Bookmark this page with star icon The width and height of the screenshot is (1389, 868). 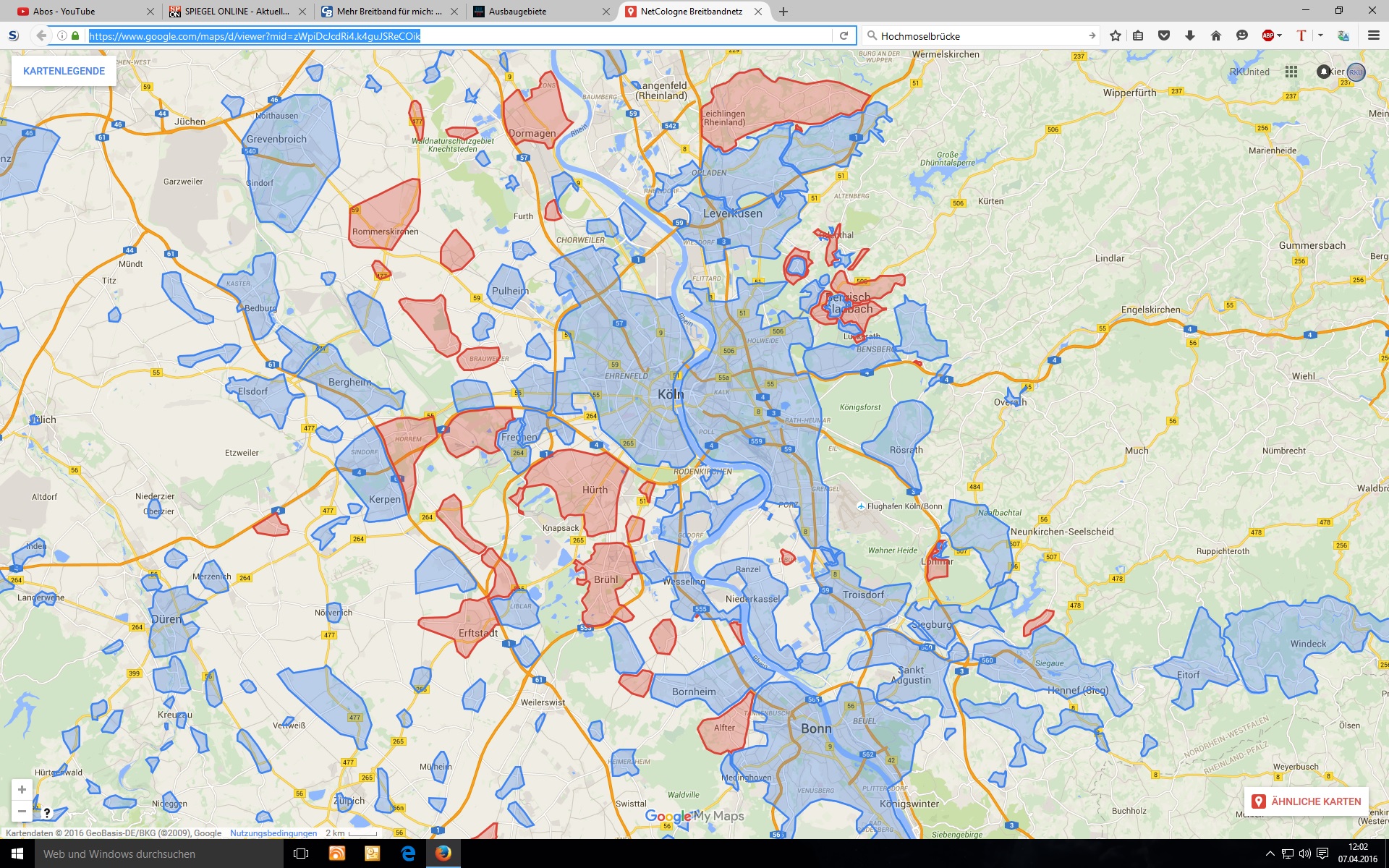tap(1116, 35)
